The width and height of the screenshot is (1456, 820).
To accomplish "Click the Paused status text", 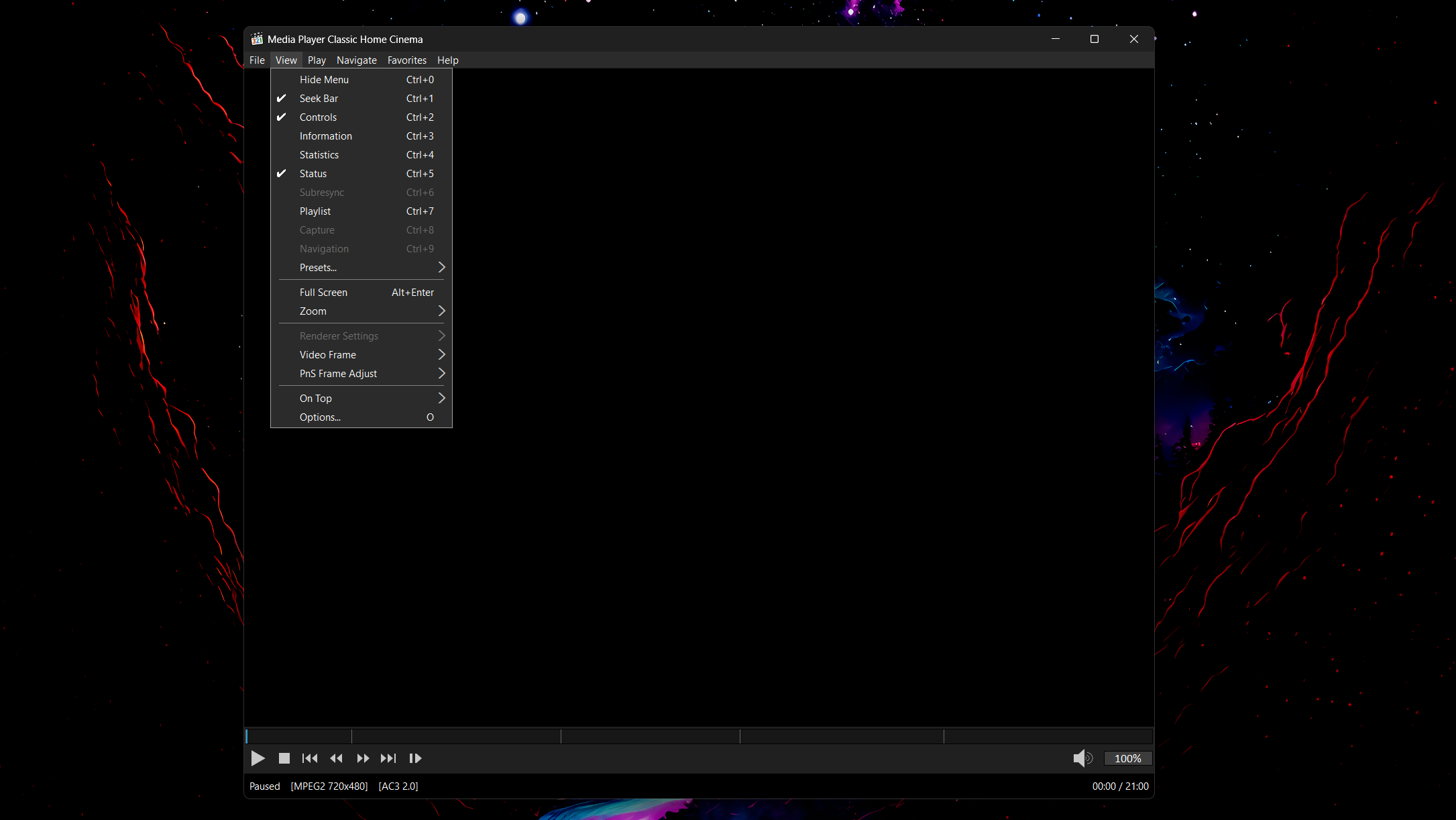I will tap(265, 786).
